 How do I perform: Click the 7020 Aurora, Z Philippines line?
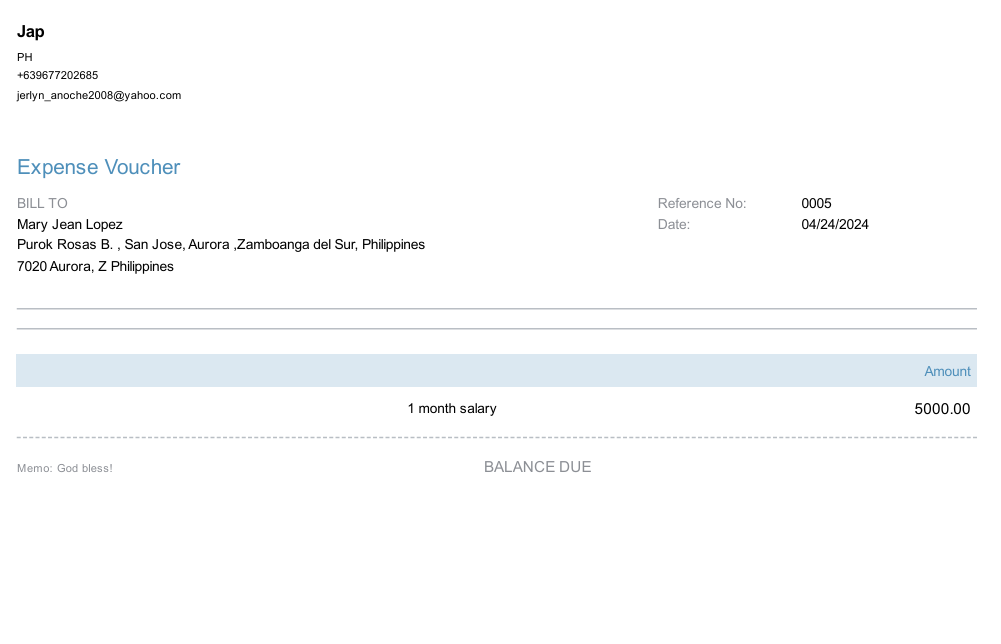coord(95,267)
